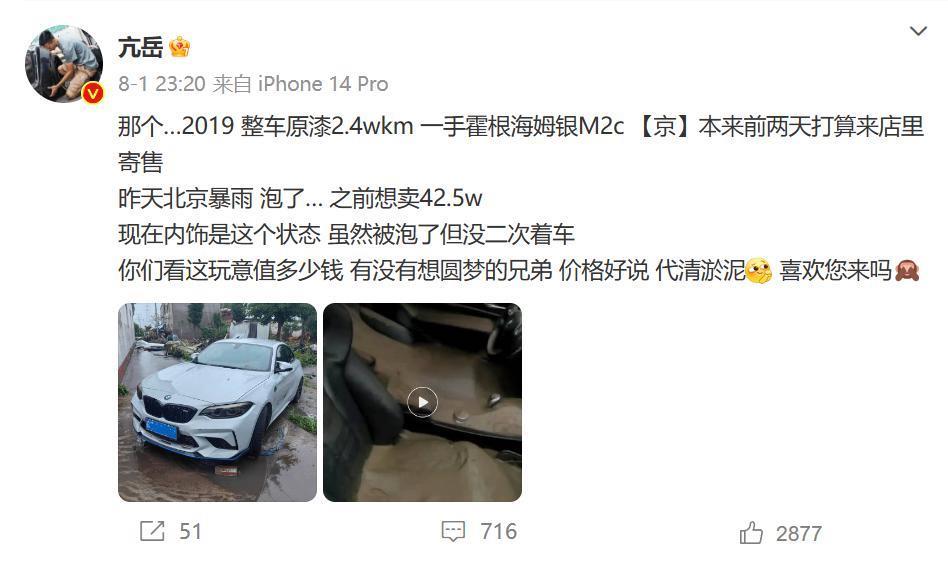Click the orange verified V badge
Viewport: 948px width, 567px height.
point(93,92)
